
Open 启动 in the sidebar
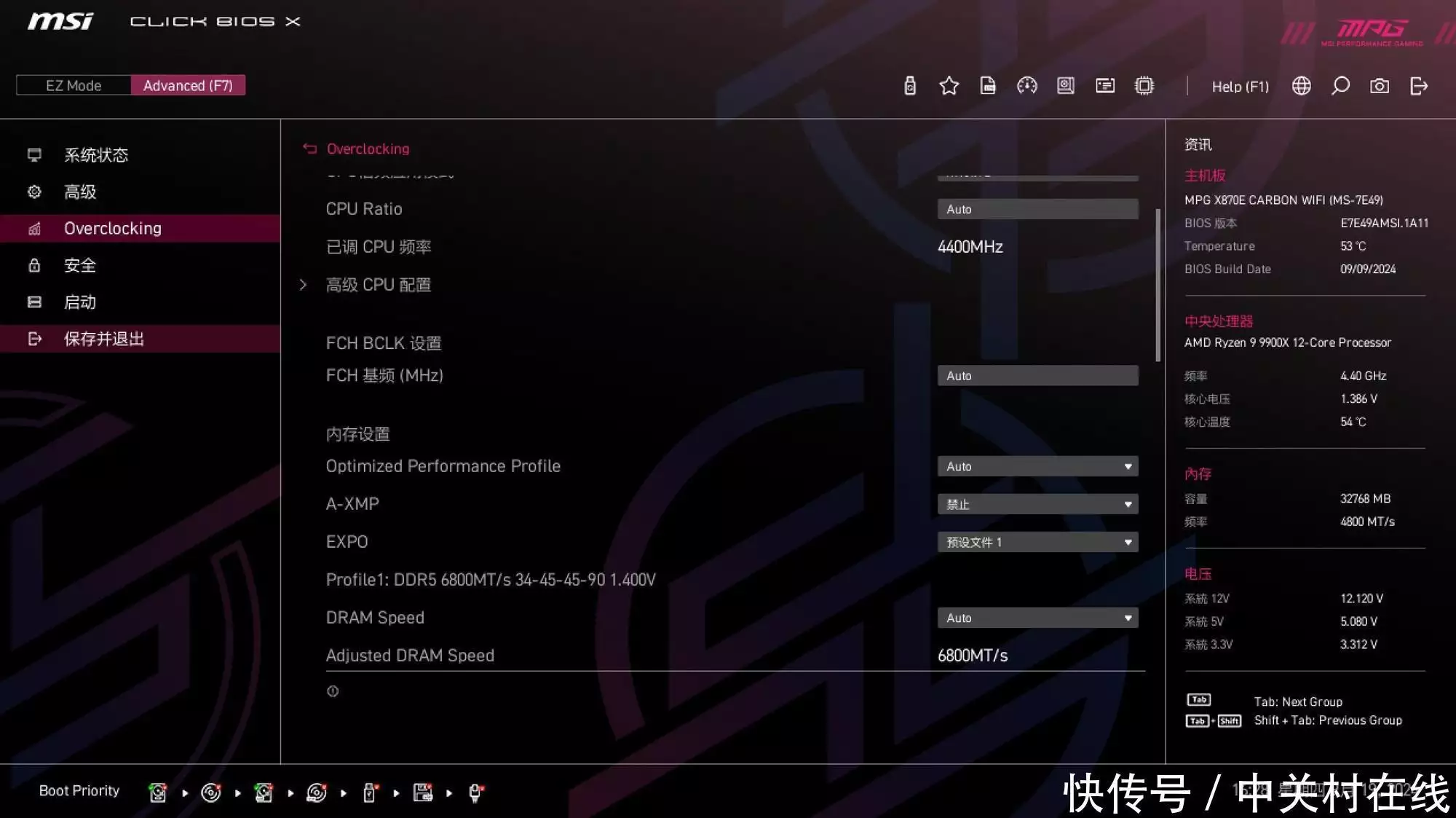140,302
